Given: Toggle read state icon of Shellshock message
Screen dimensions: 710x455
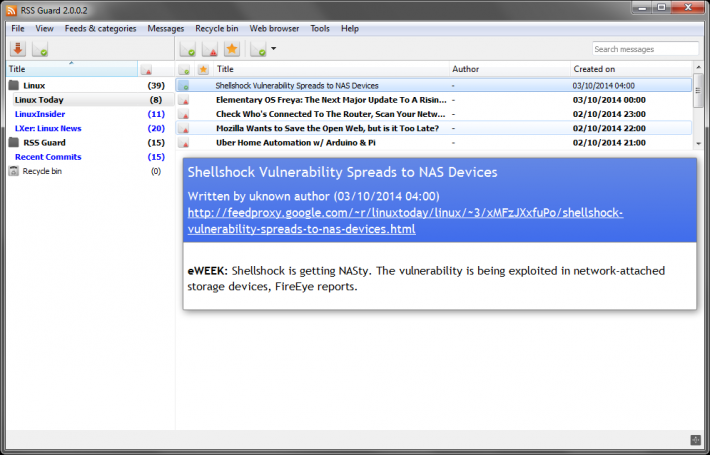Looking at the screenshot, I should pos(183,86).
